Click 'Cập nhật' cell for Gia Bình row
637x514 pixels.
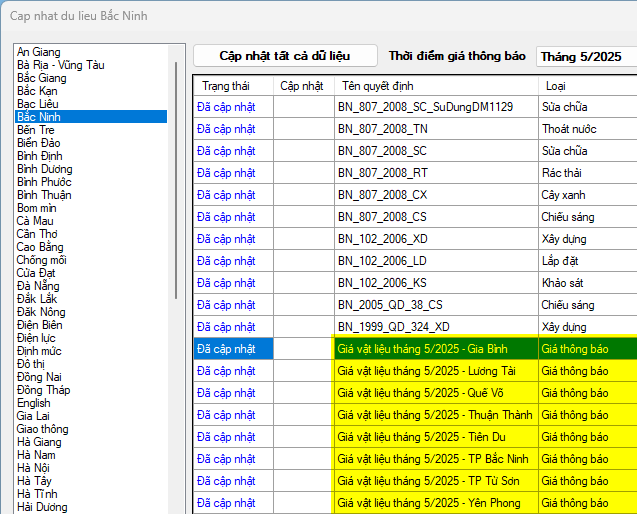[x=303, y=349]
